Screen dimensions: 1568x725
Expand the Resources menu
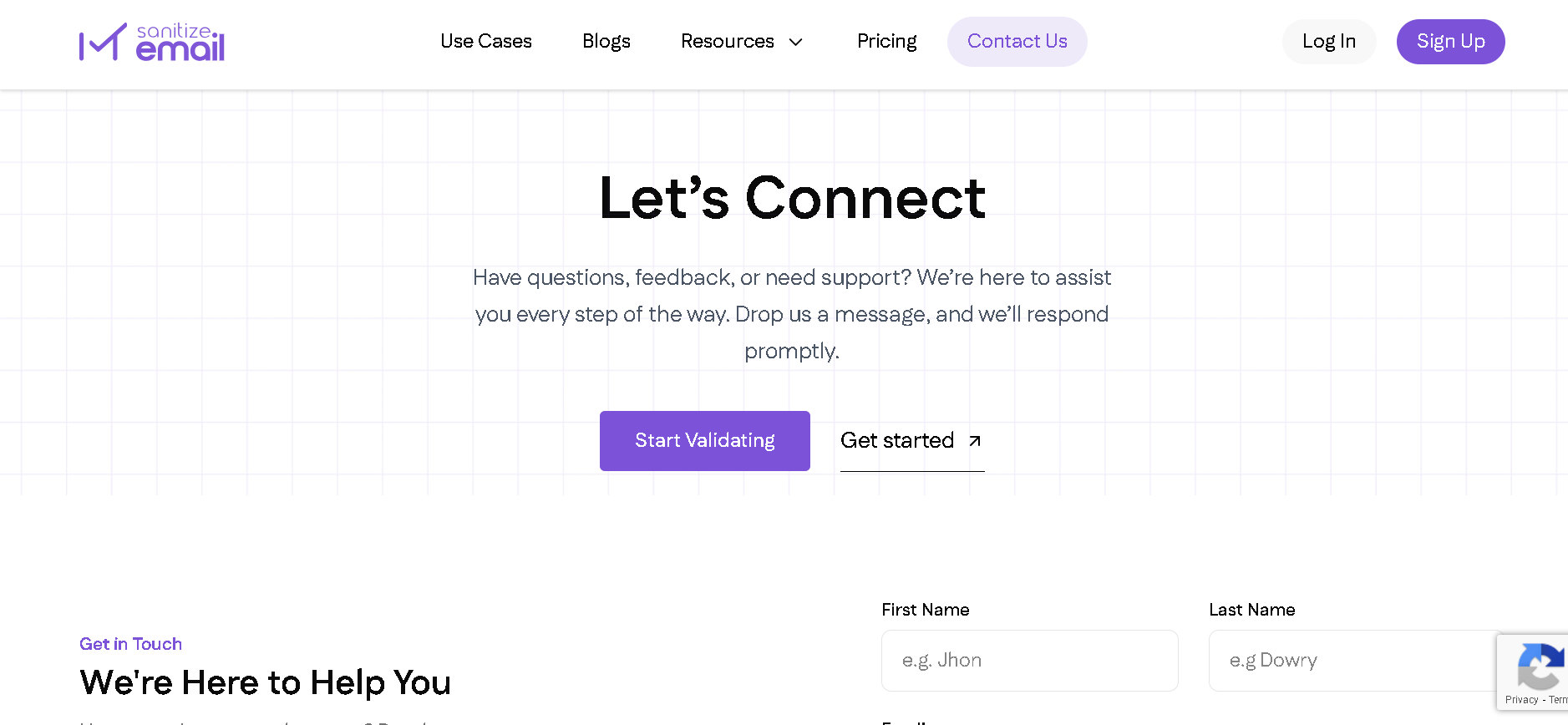pos(728,42)
